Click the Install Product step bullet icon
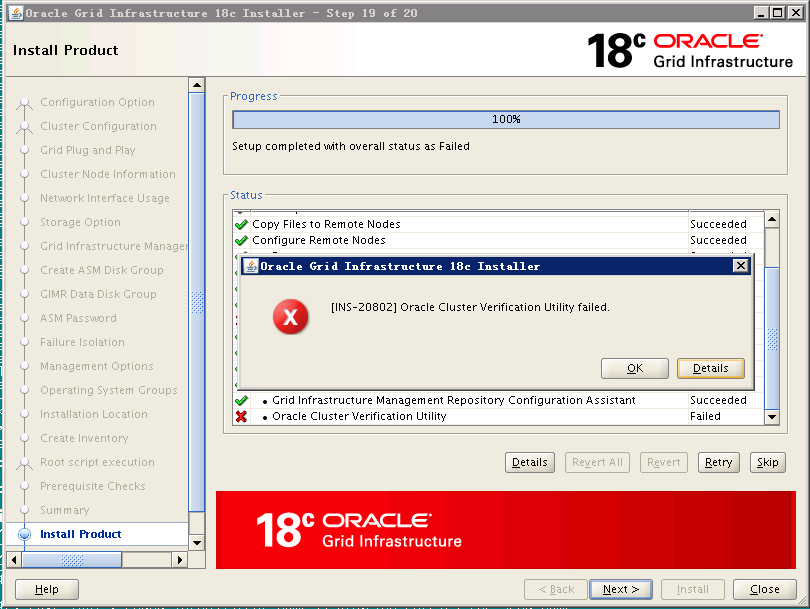The width and height of the screenshot is (810, 609). [24, 534]
